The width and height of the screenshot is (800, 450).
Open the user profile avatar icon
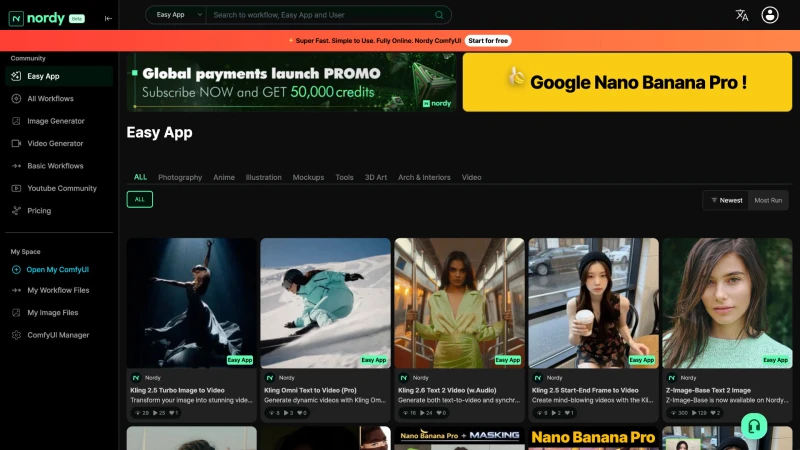pyautogui.click(x=770, y=15)
